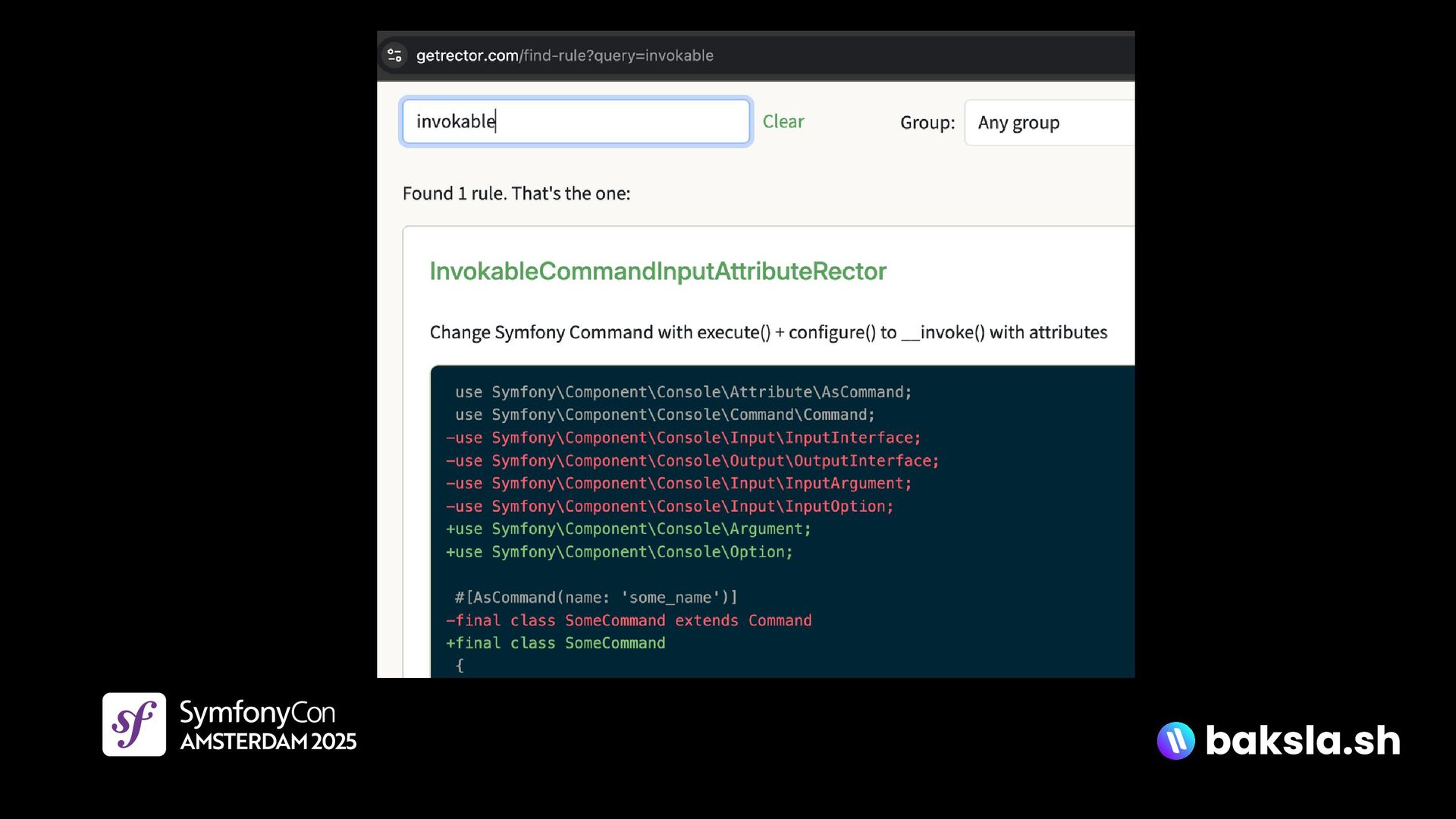1456x819 pixels.
Task: Click the getrector.com URL in address bar
Action: pos(564,55)
